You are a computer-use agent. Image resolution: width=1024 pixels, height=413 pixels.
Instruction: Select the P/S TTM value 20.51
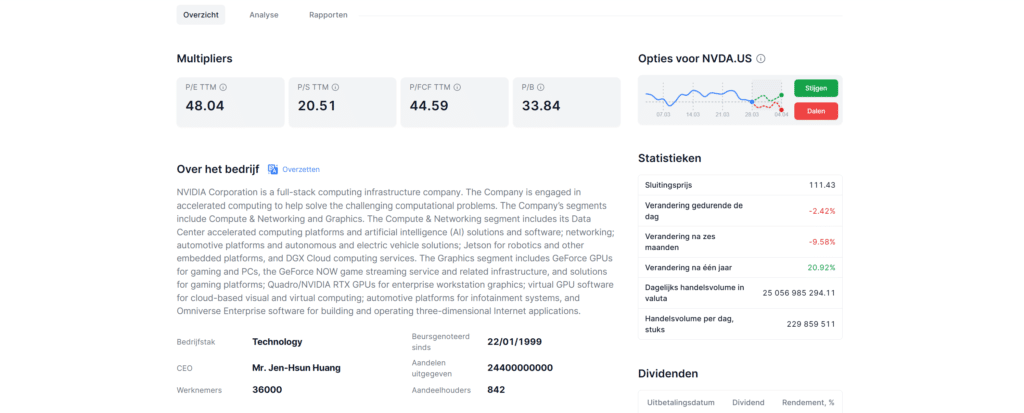pos(317,106)
